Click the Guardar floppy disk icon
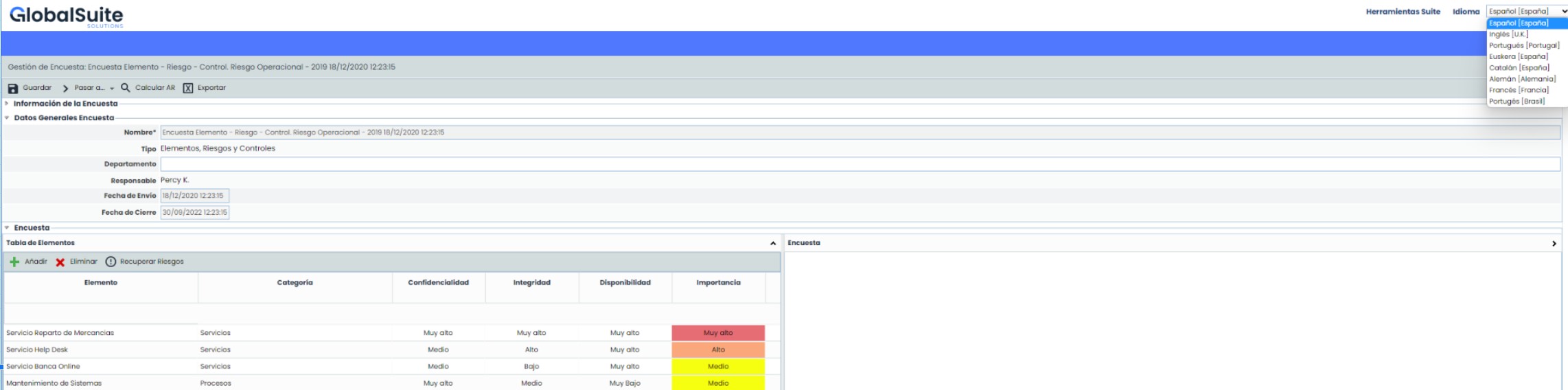1568x390 pixels. 12,89
